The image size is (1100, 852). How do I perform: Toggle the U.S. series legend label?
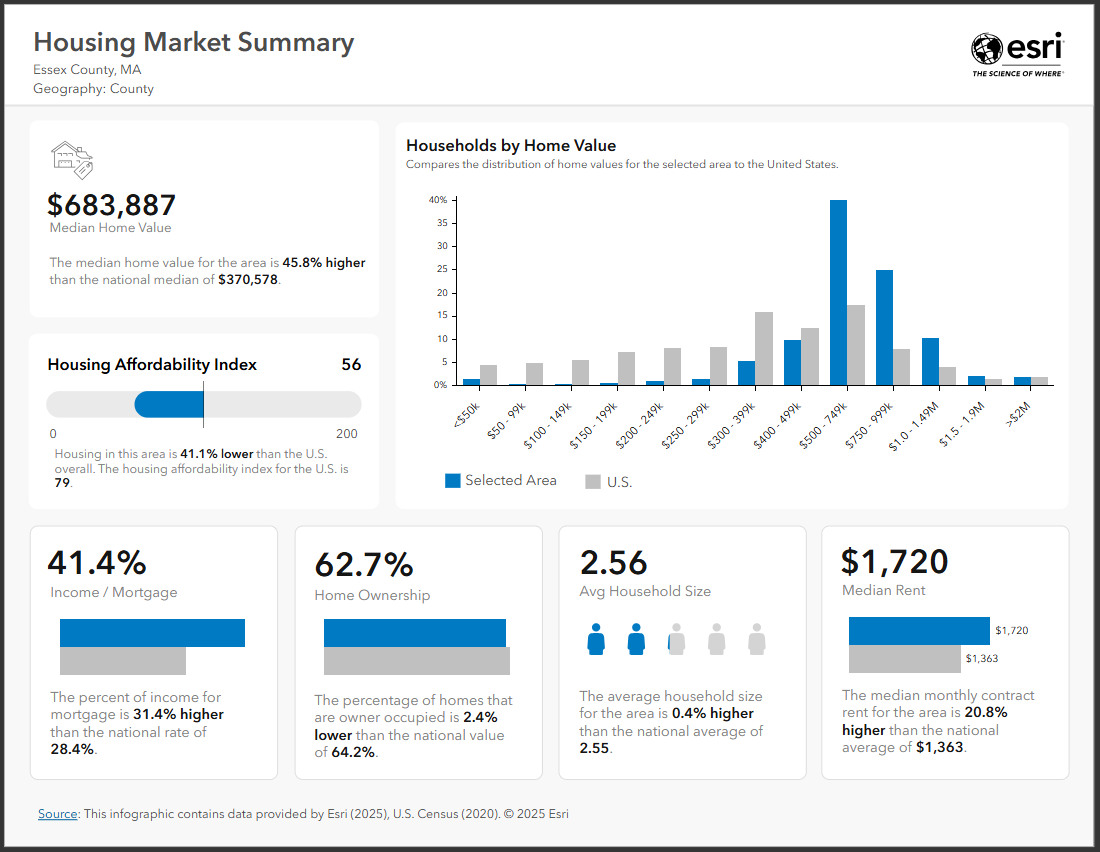(619, 482)
